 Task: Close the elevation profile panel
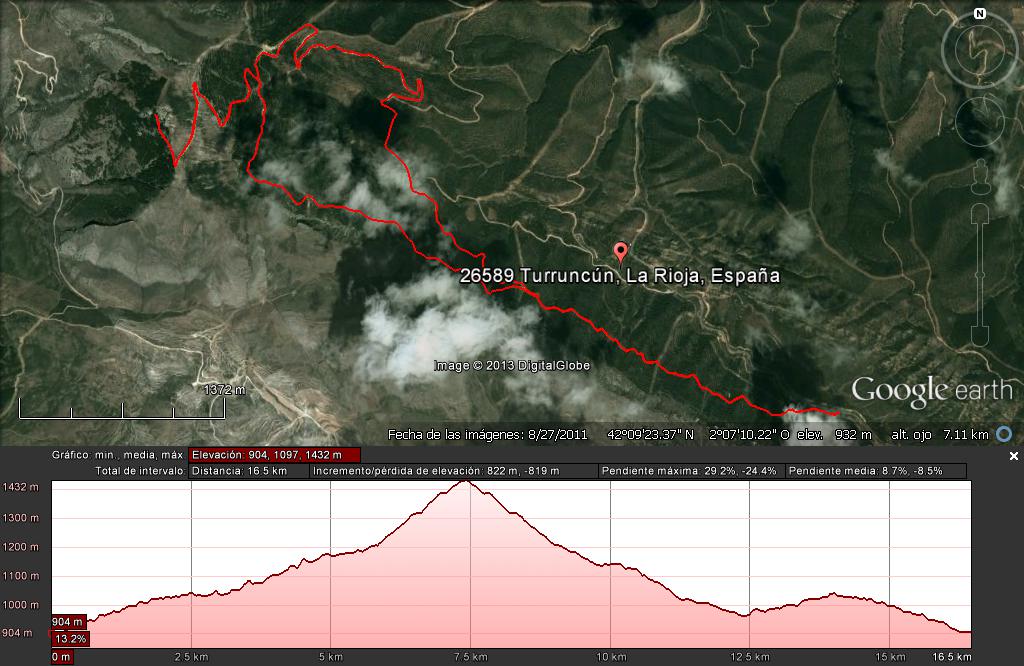tap(1014, 456)
